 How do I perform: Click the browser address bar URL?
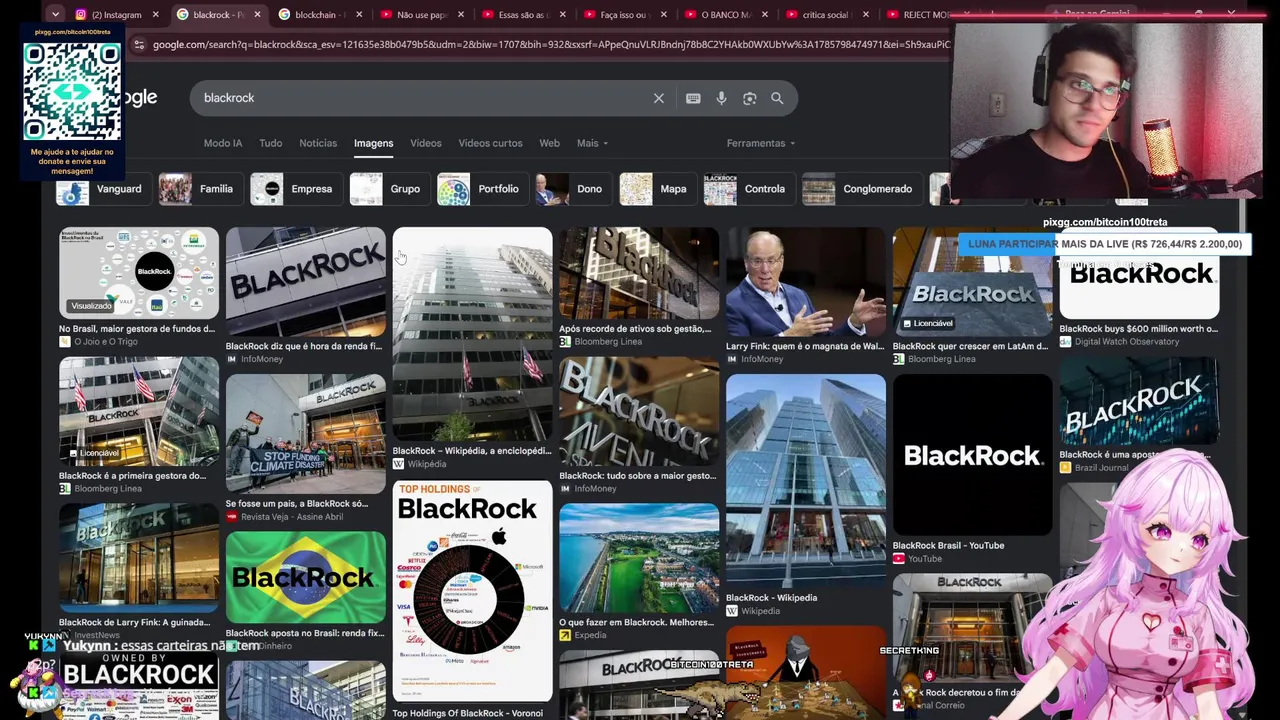[550, 45]
